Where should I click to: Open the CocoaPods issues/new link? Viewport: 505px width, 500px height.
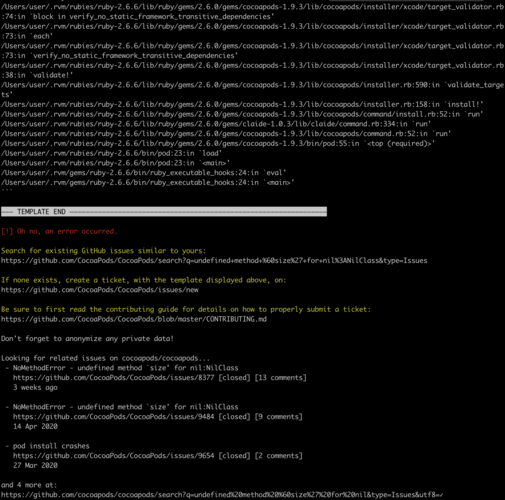click(100, 290)
